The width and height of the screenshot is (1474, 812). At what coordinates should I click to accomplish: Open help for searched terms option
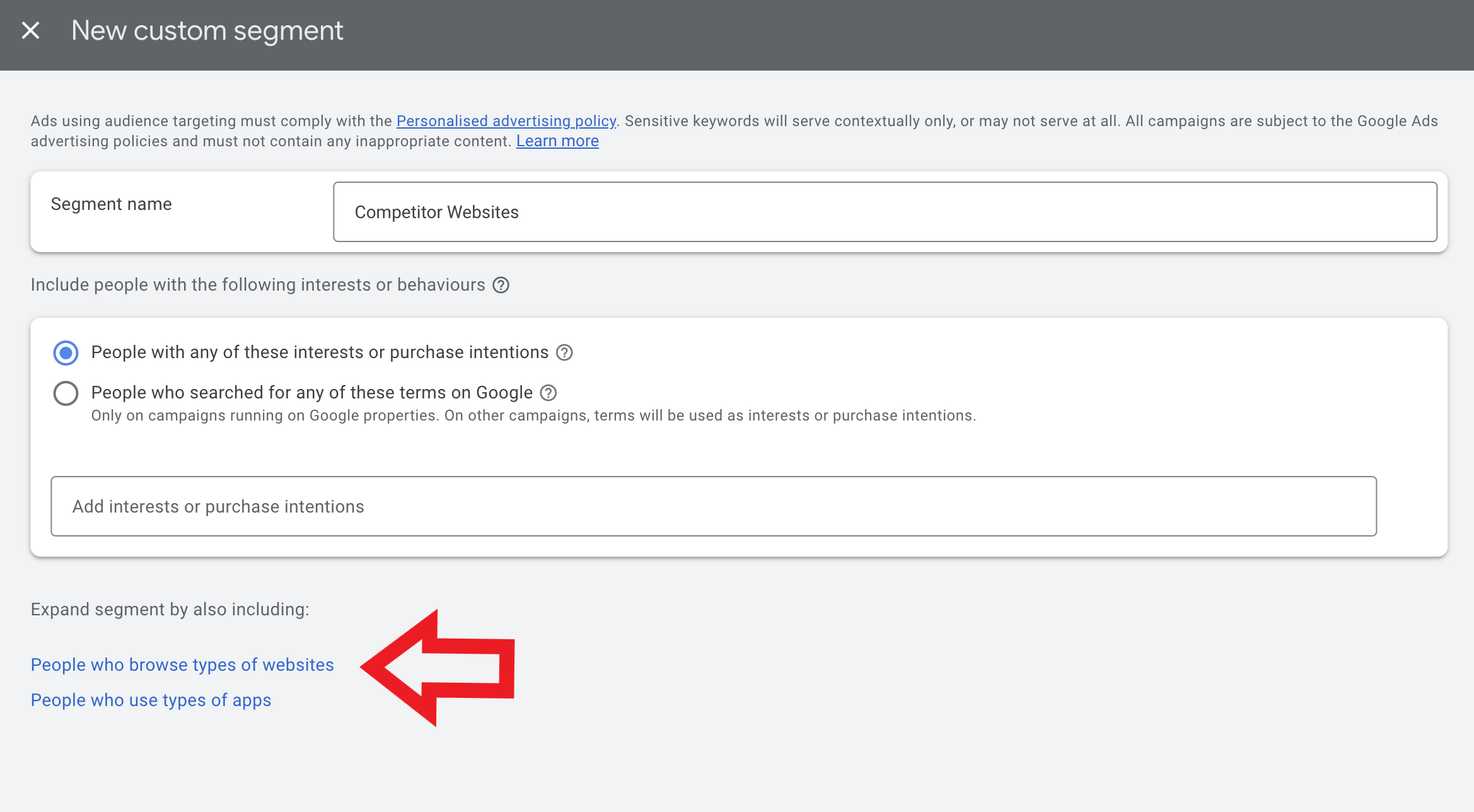pos(549,392)
